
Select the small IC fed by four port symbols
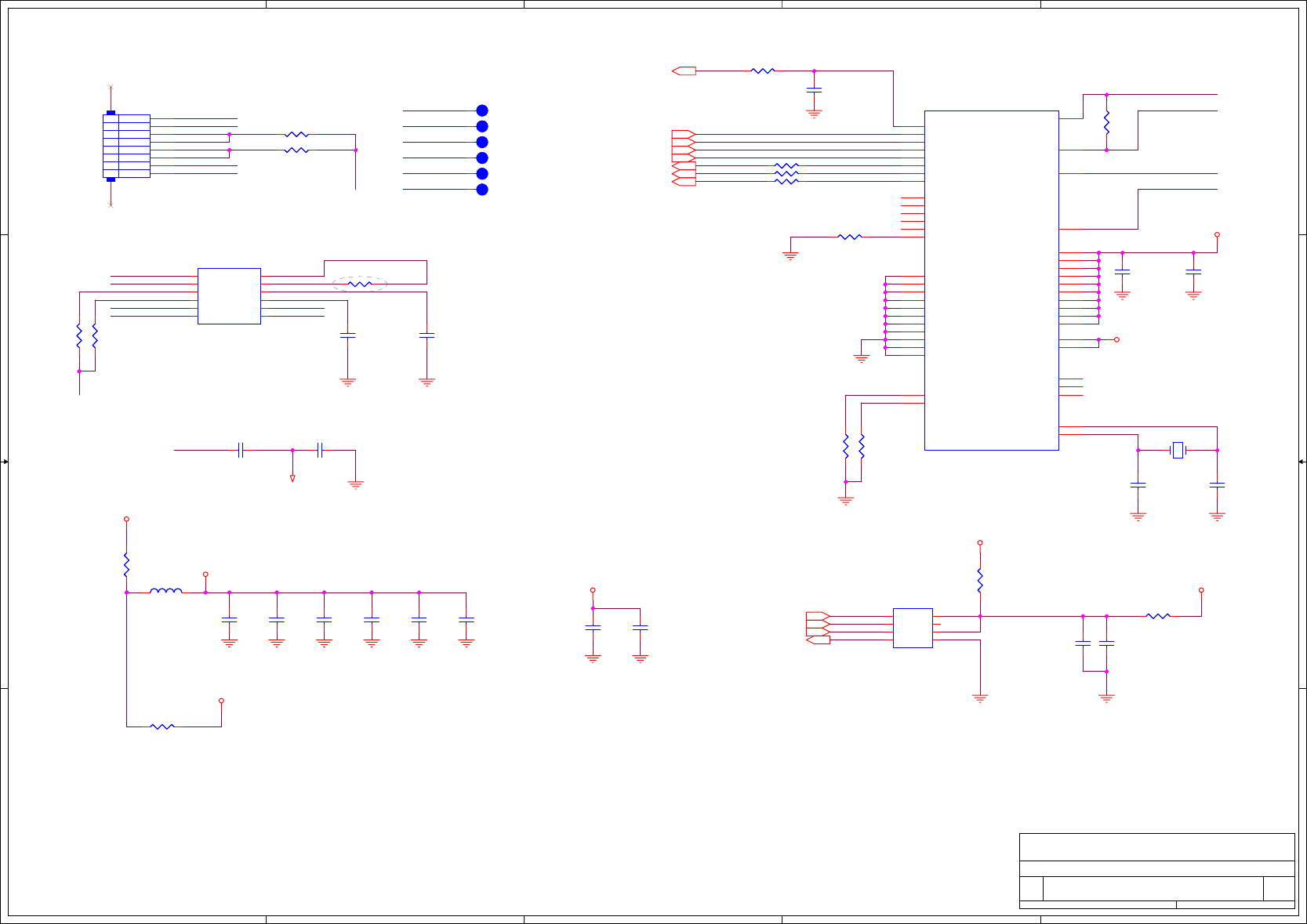pos(913,628)
